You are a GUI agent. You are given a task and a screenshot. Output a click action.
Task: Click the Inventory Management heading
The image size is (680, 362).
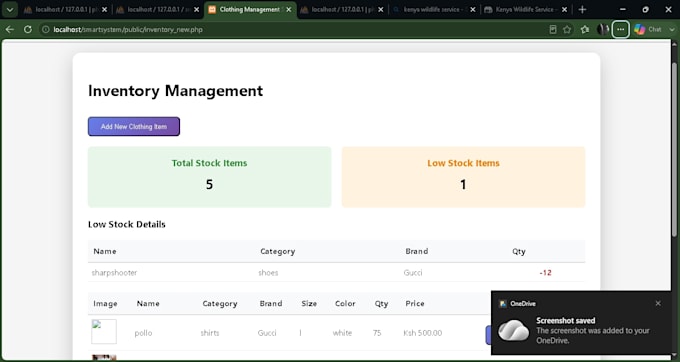coord(176,91)
